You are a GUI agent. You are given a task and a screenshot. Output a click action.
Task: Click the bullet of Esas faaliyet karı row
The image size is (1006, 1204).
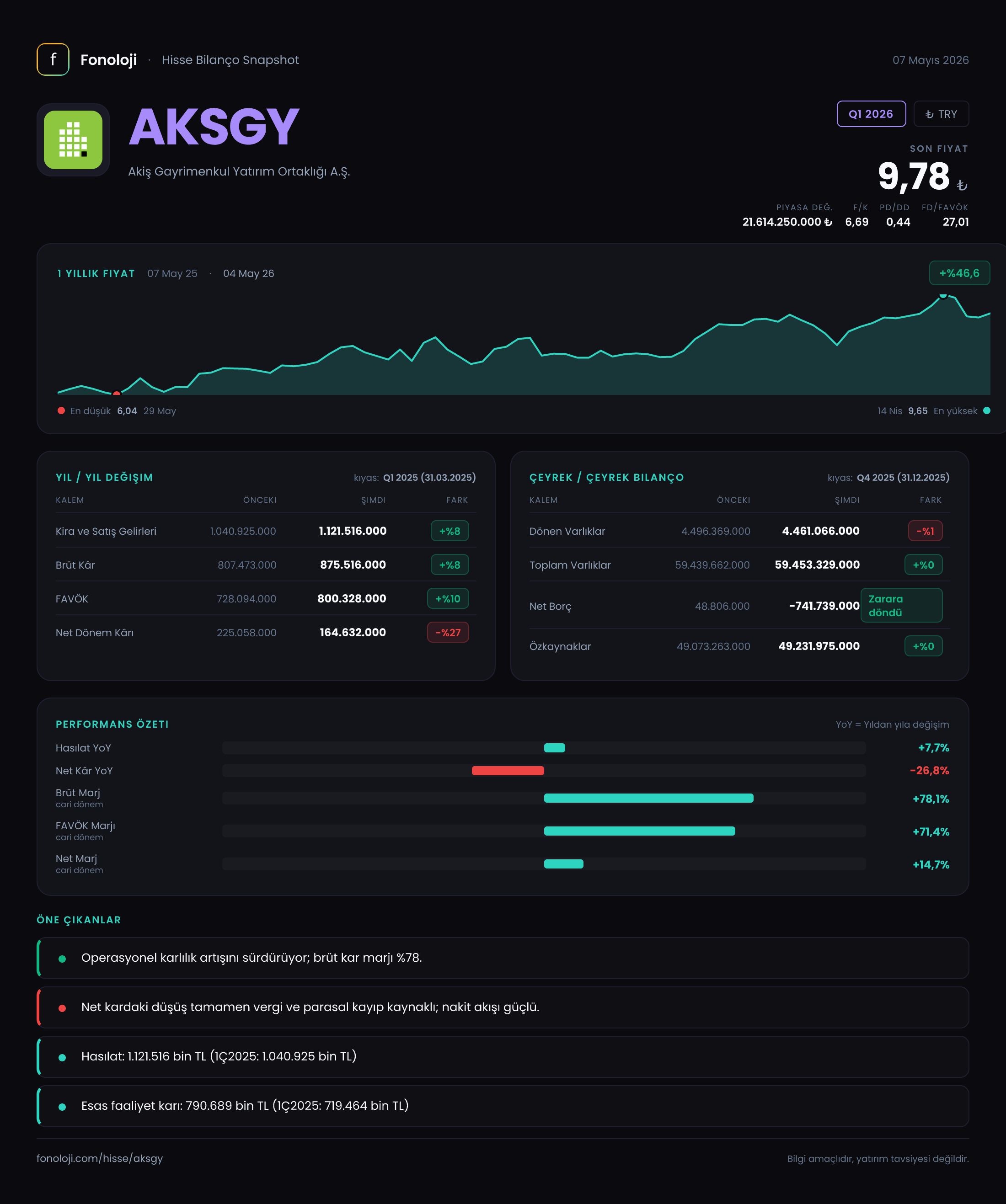point(62,1107)
